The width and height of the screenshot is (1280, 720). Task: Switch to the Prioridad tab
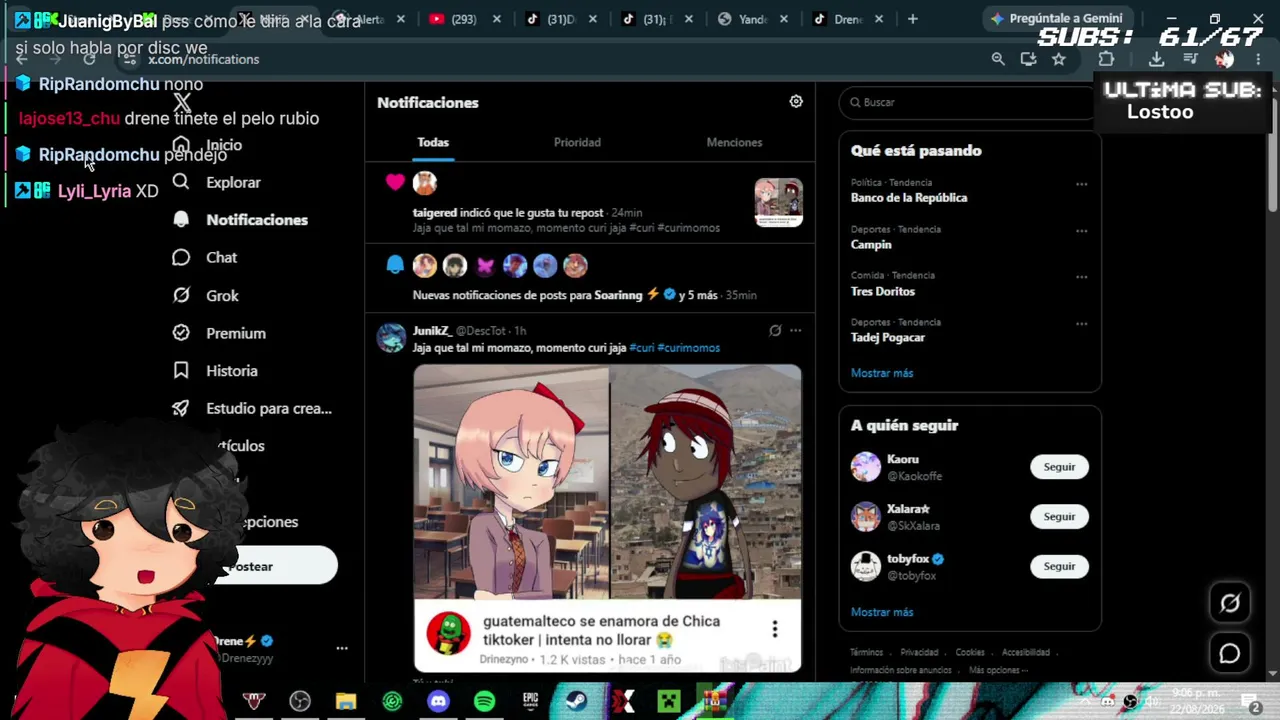[577, 142]
